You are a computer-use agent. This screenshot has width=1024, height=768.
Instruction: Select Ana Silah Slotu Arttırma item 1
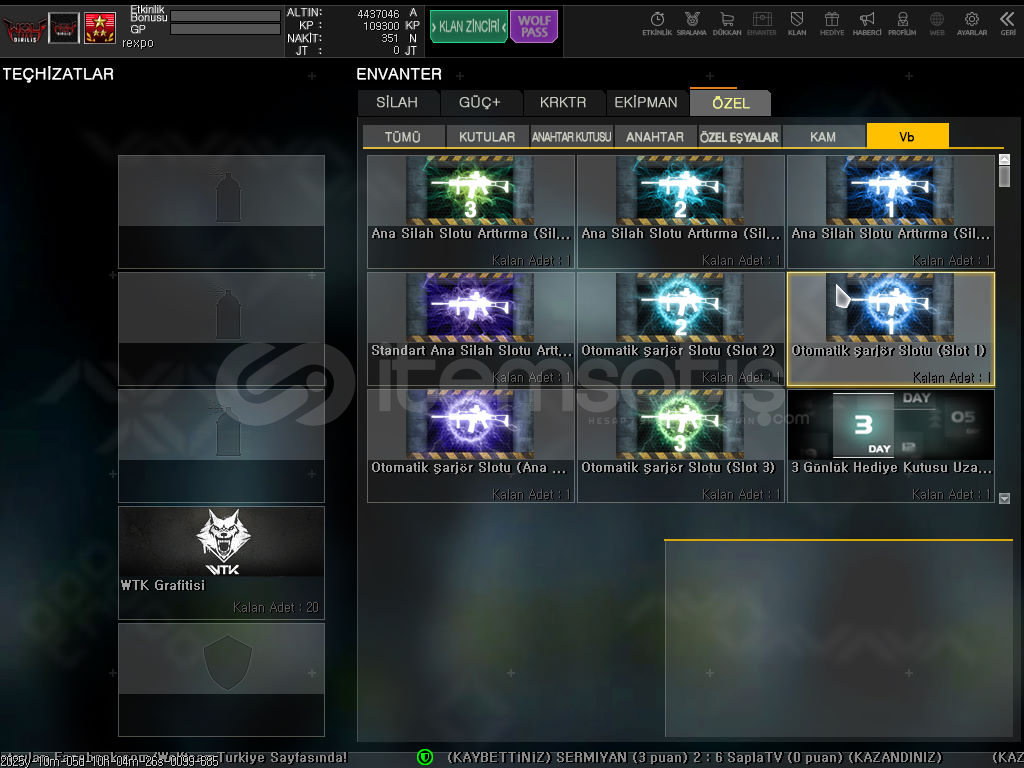pos(891,212)
